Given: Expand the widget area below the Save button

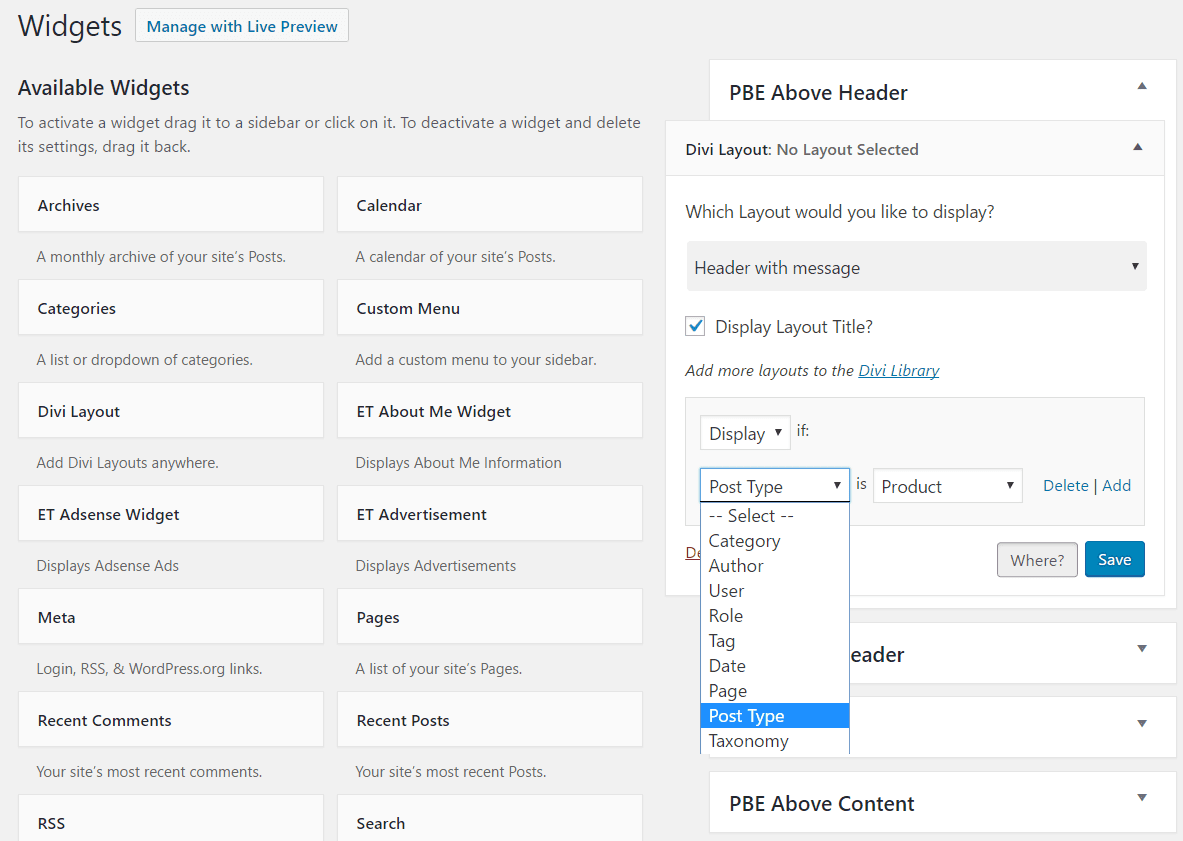Looking at the screenshot, I should (1142, 648).
